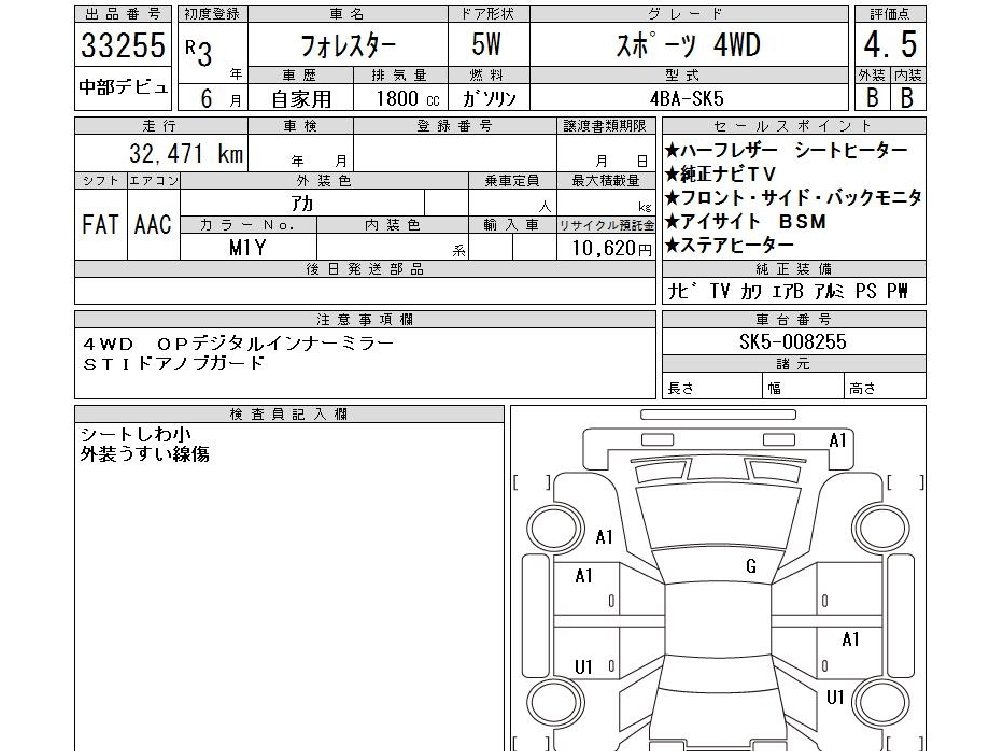Select model code 4BA-SK5
1001x751 pixels.
coord(687,99)
